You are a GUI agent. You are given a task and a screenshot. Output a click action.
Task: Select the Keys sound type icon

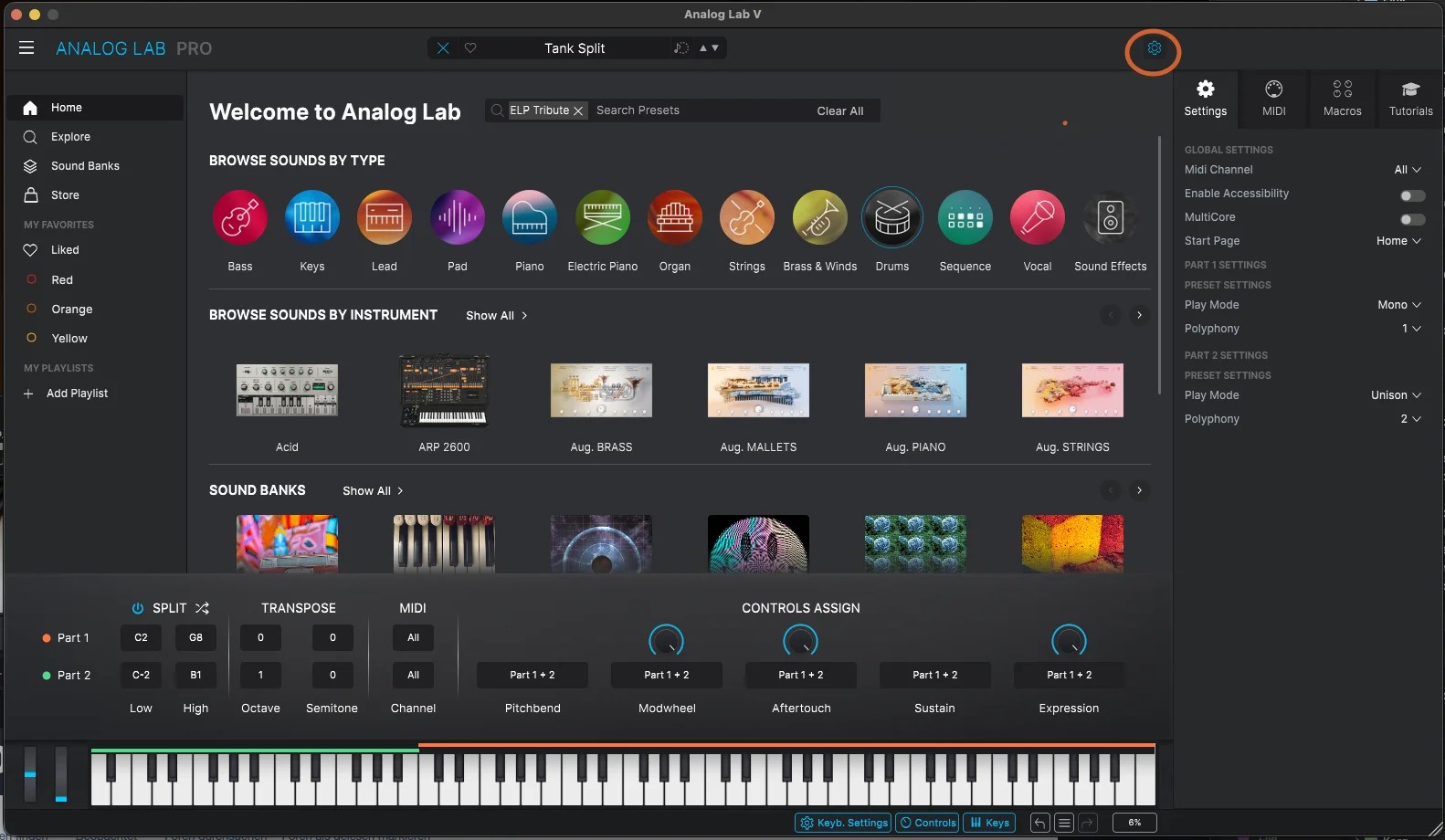point(312,217)
